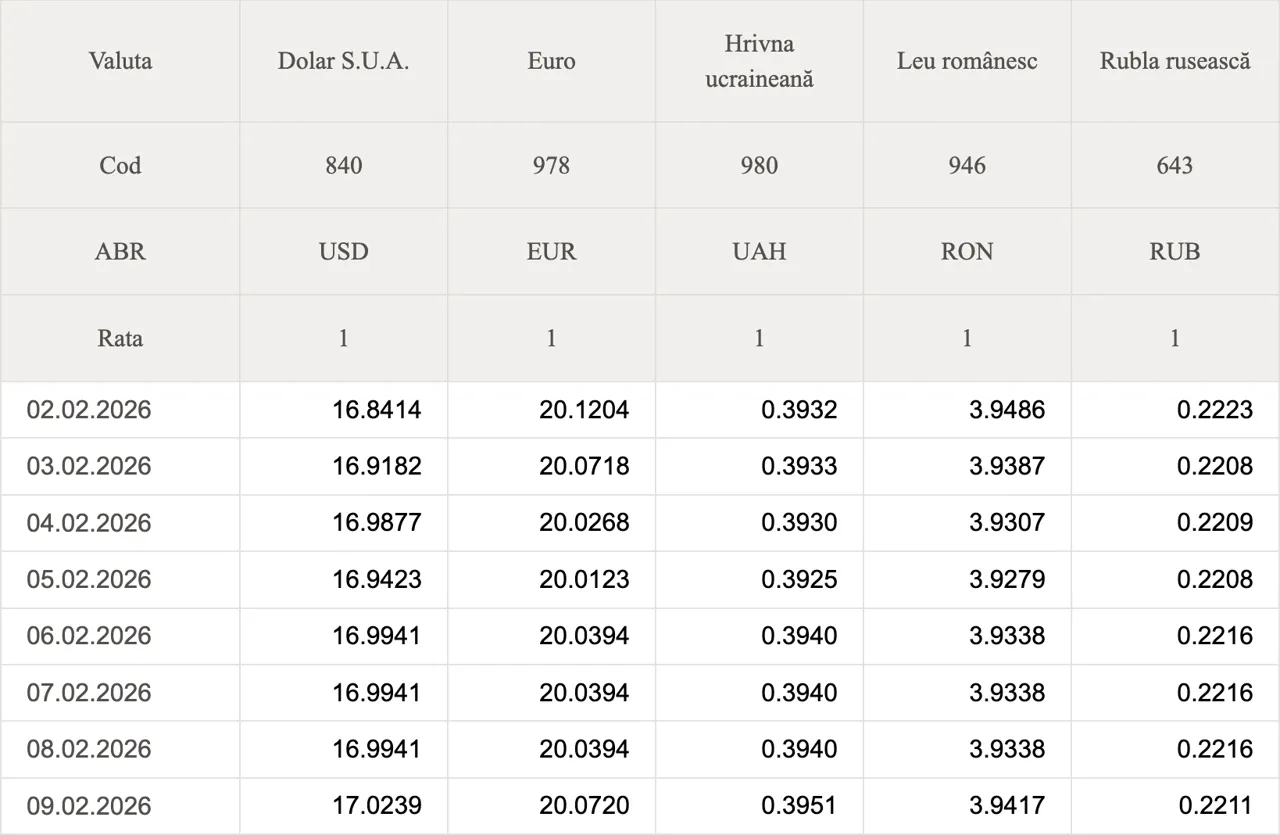The image size is (1280, 835).
Task: Select the code 980 cell
Action: [759, 165]
